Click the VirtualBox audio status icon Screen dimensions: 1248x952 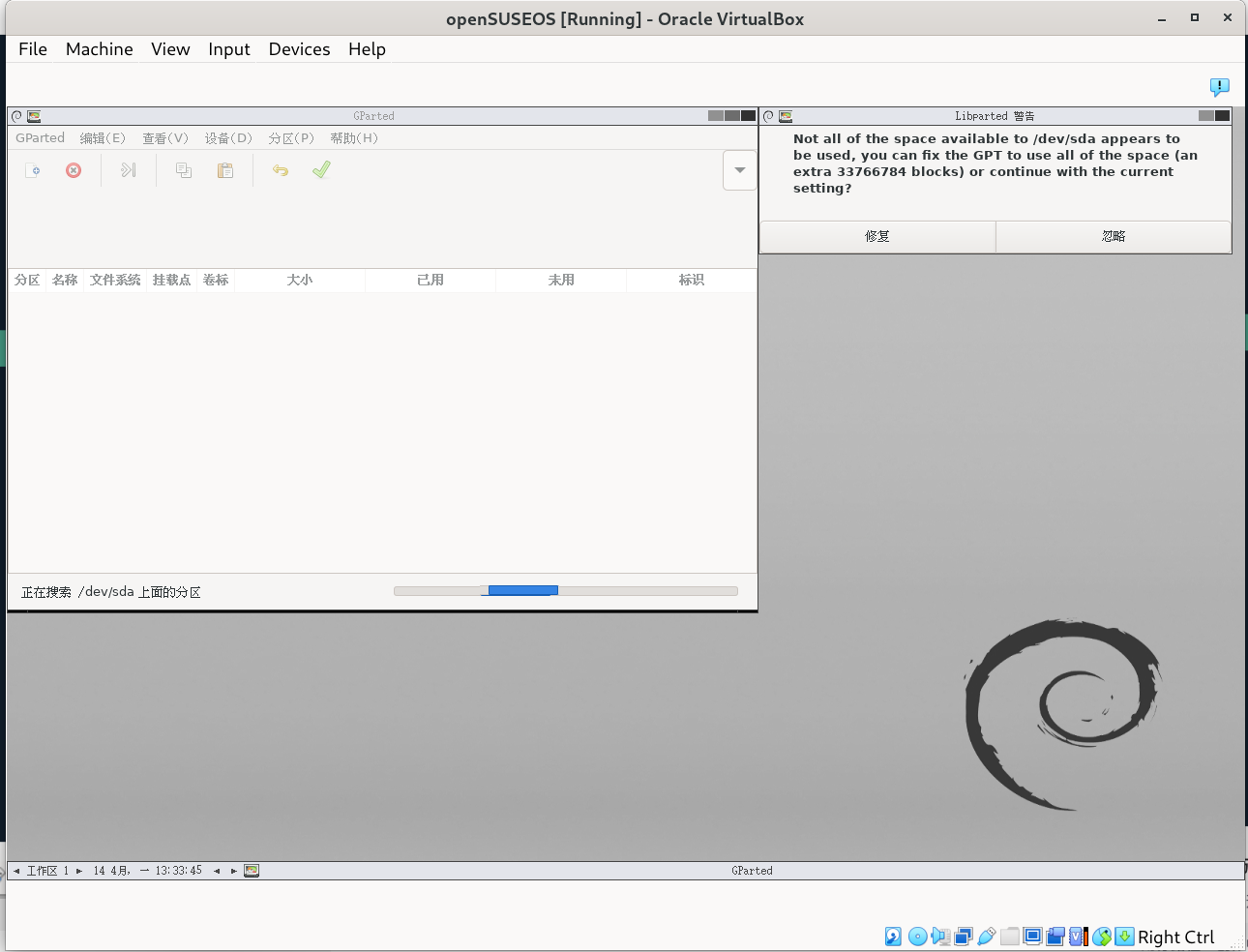tap(940, 937)
